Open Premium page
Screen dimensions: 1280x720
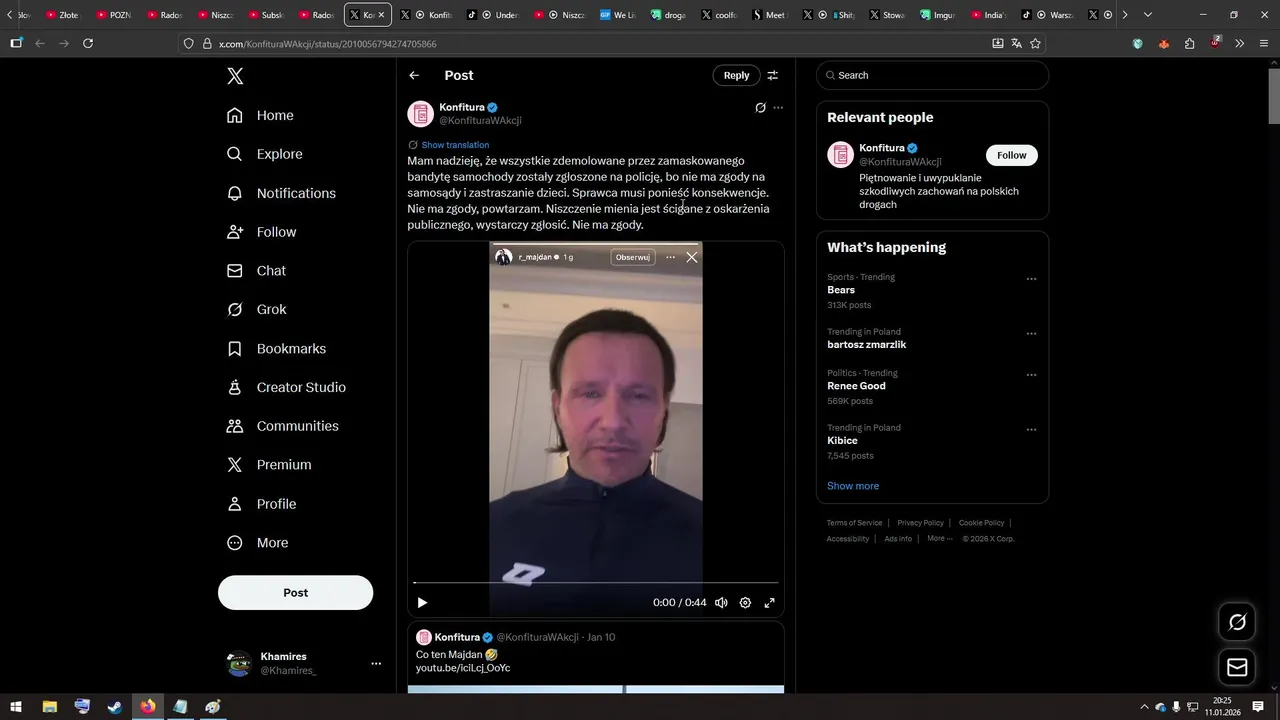268,465
